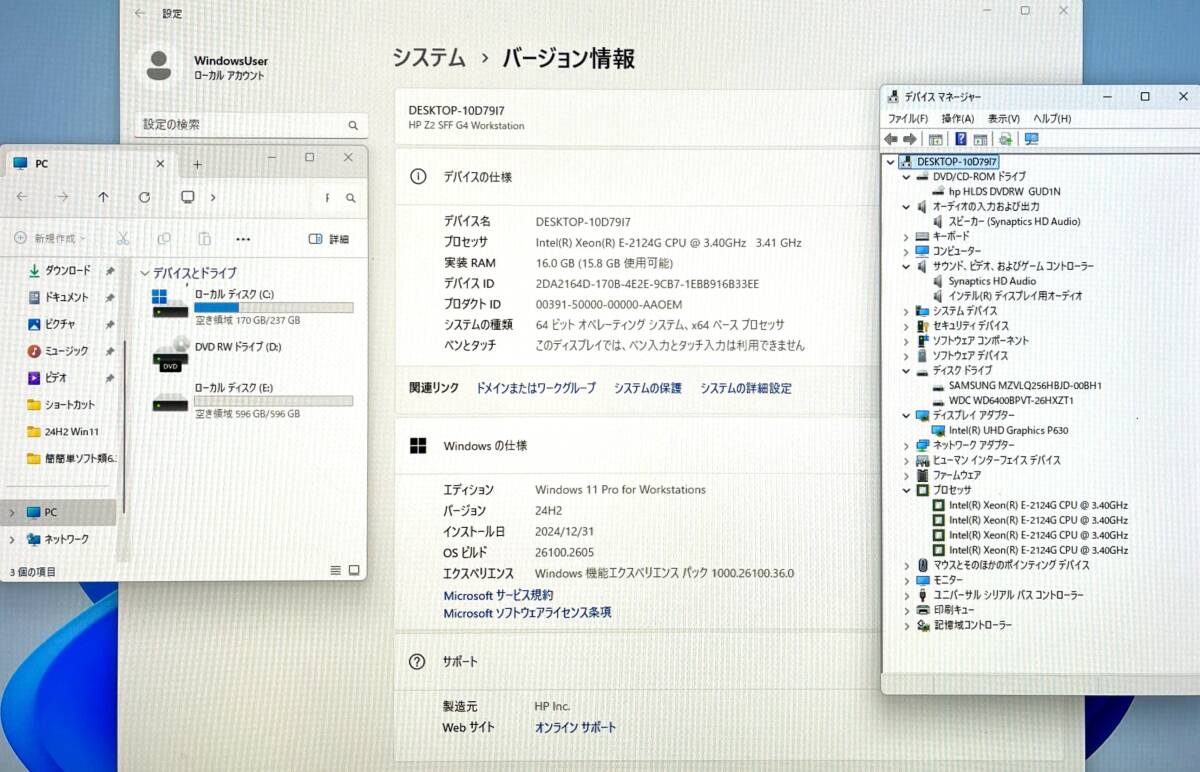
Task: Toggle the 詳細 details pane button
Action: tap(329, 239)
